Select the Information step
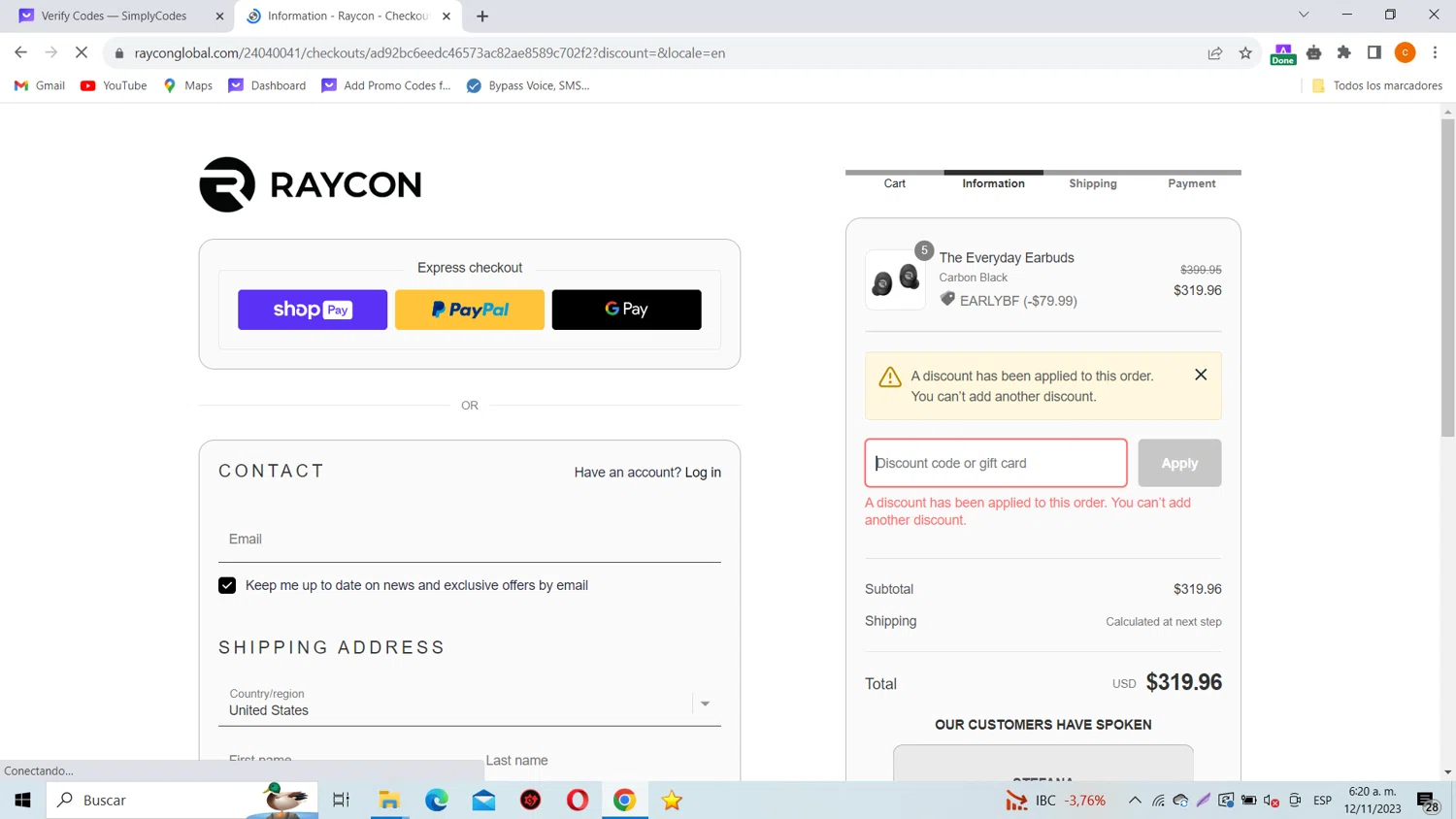Viewport: 1456px width, 819px height. [993, 183]
